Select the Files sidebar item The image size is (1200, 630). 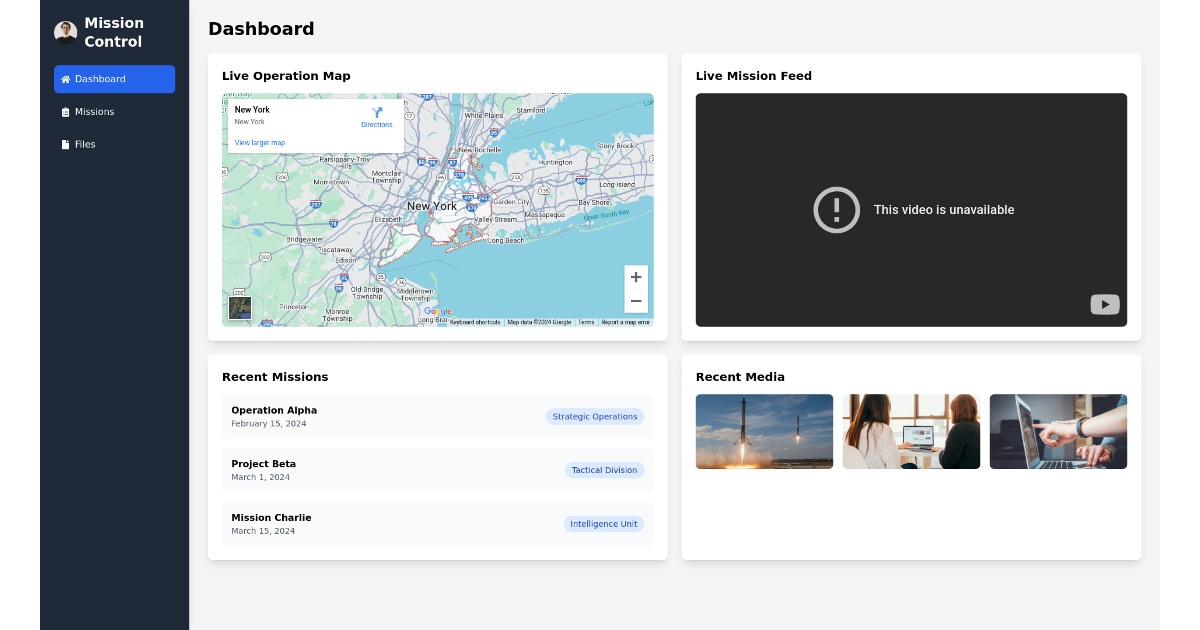point(85,144)
